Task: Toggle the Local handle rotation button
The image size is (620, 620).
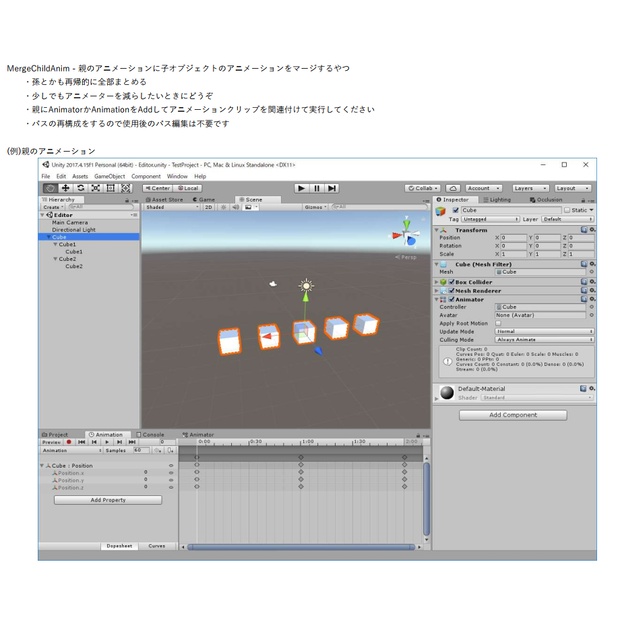Action: tap(188, 188)
